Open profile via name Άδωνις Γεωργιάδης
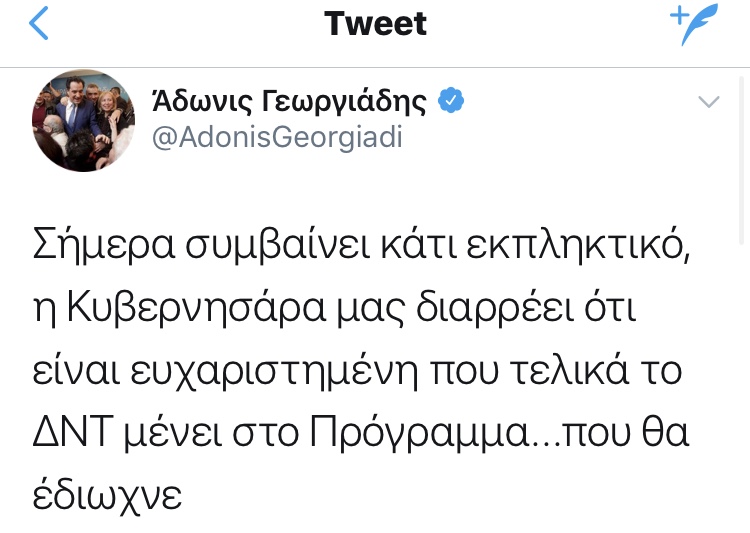 [x=289, y=101]
